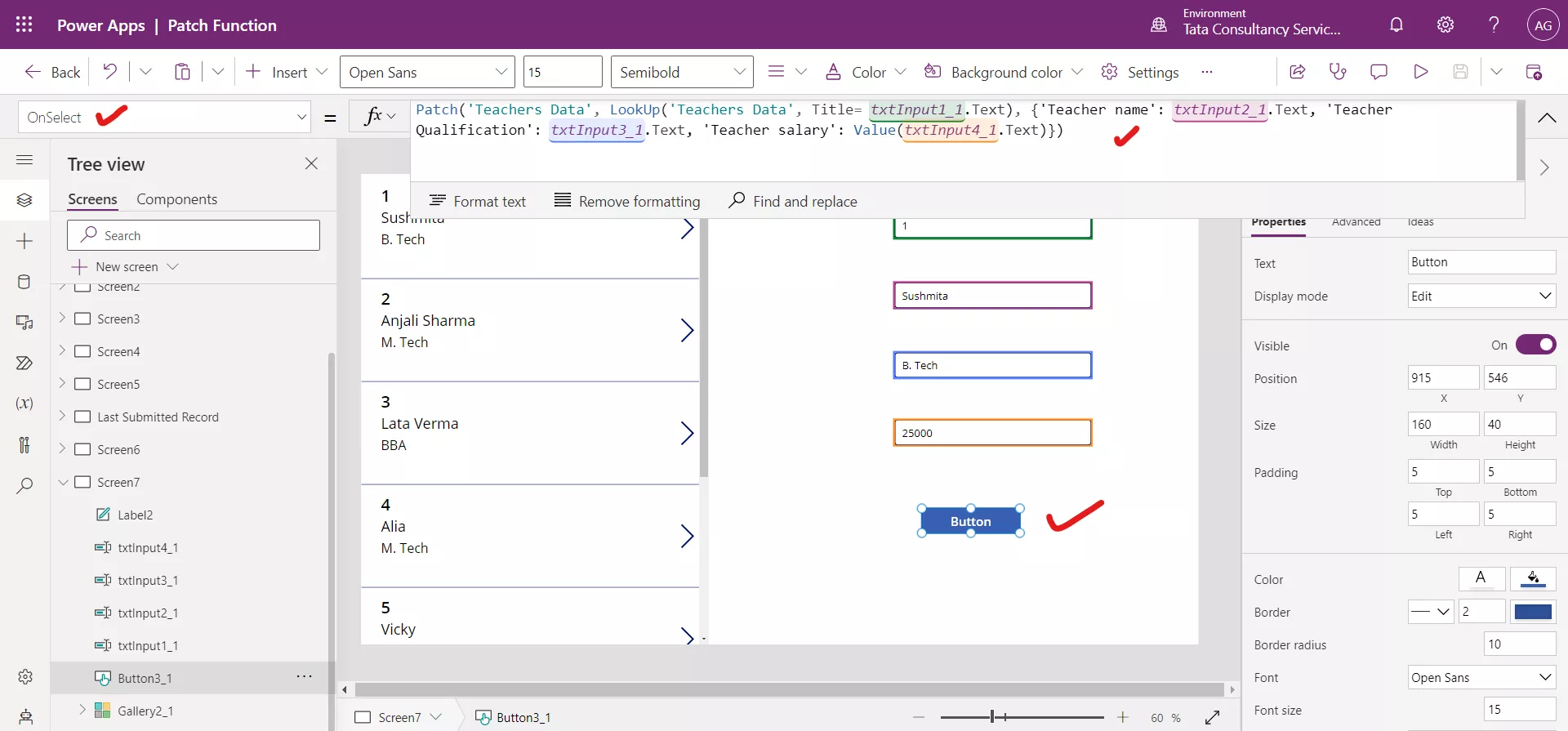Image resolution: width=1568 pixels, height=731 pixels.
Task: Click Remove formatting
Action: (627, 201)
